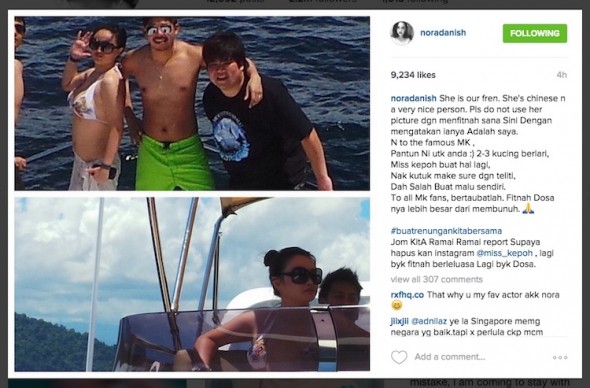The height and width of the screenshot is (388, 590).
Task: Open noradanish username in the post header
Action: (443, 33)
